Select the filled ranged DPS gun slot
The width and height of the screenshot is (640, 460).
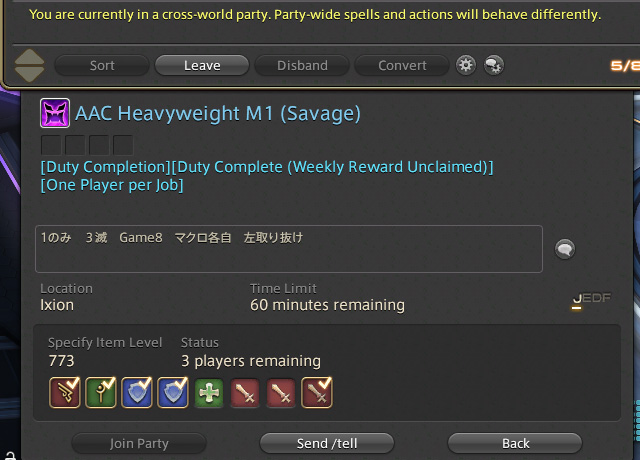(x=65, y=393)
